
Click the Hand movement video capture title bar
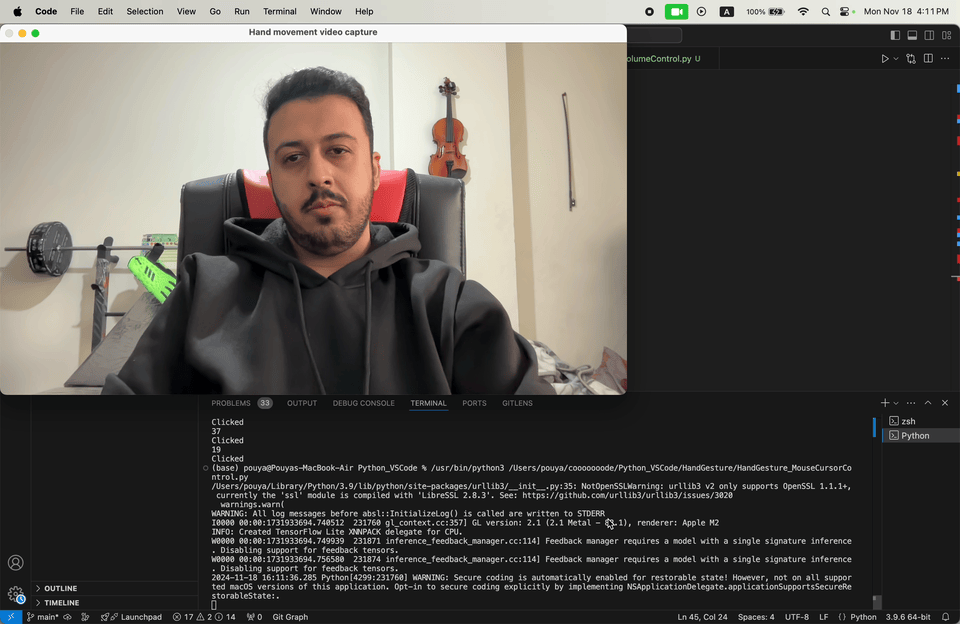[313, 32]
